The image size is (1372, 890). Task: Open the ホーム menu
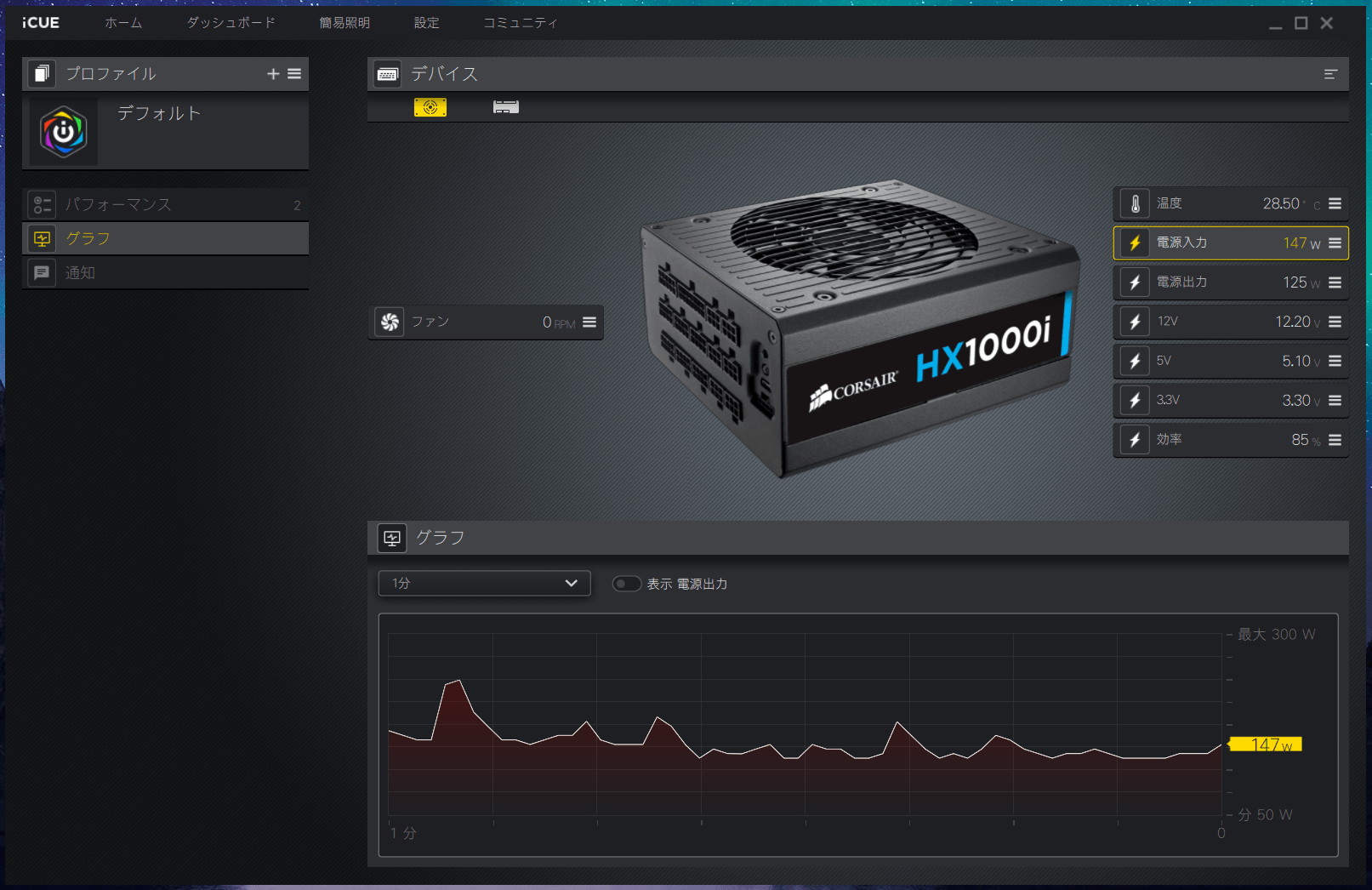(x=123, y=23)
